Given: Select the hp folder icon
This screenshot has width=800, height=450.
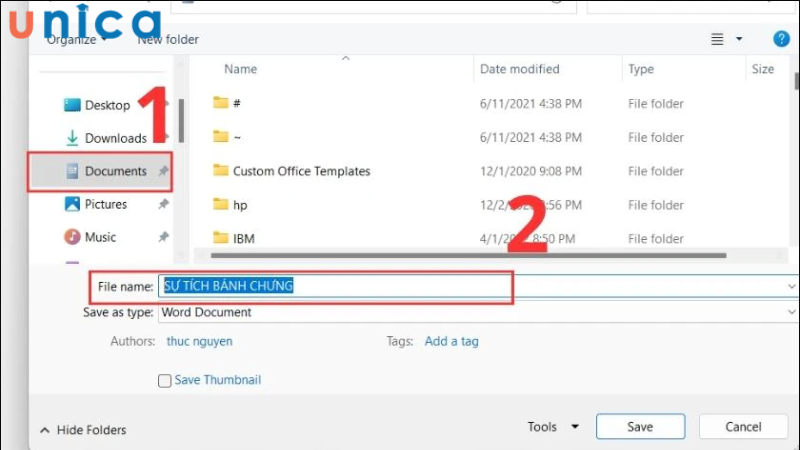Looking at the screenshot, I should pyautogui.click(x=220, y=204).
